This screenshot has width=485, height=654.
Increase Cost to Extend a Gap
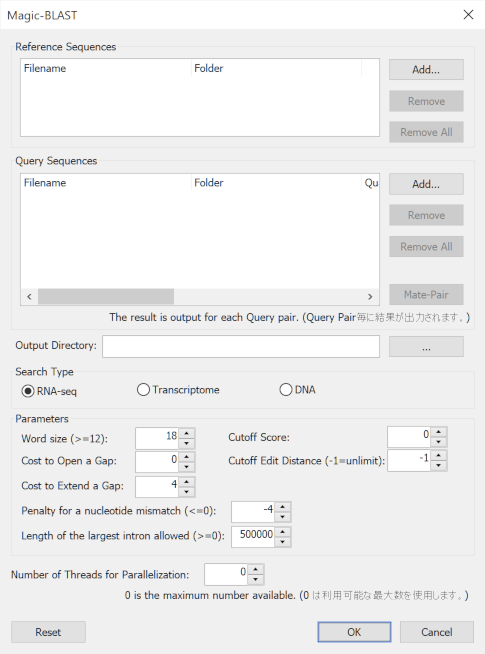186,482
